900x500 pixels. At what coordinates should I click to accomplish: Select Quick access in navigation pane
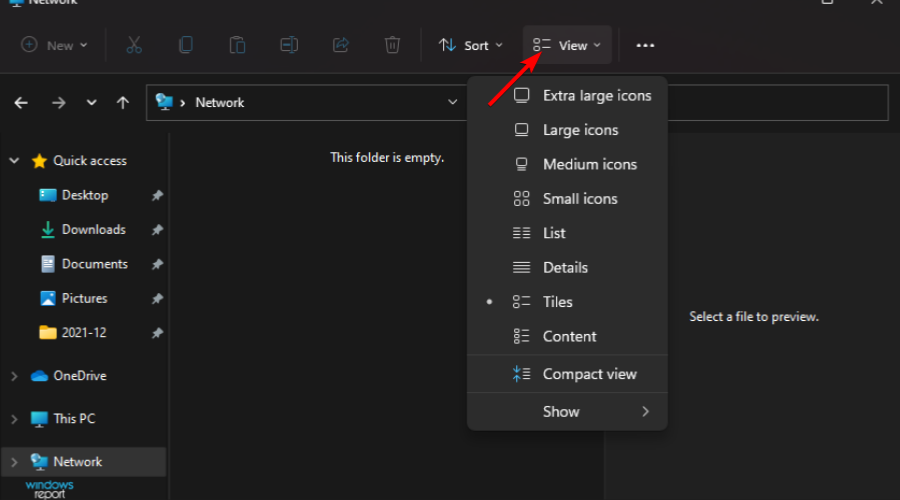pos(90,161)
